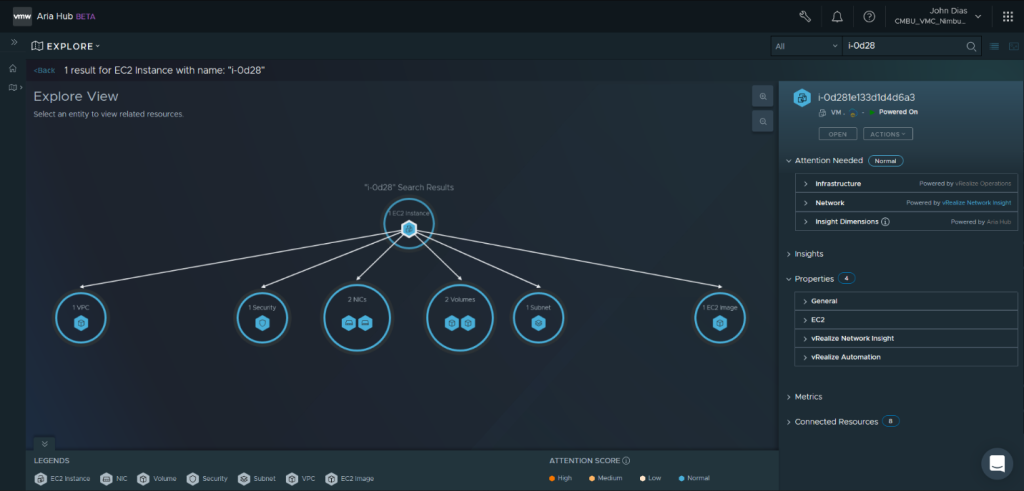Click the vmw logo
Image resolution: width=1024 pixels, height=491 pixels.
[x=23, y=16]
